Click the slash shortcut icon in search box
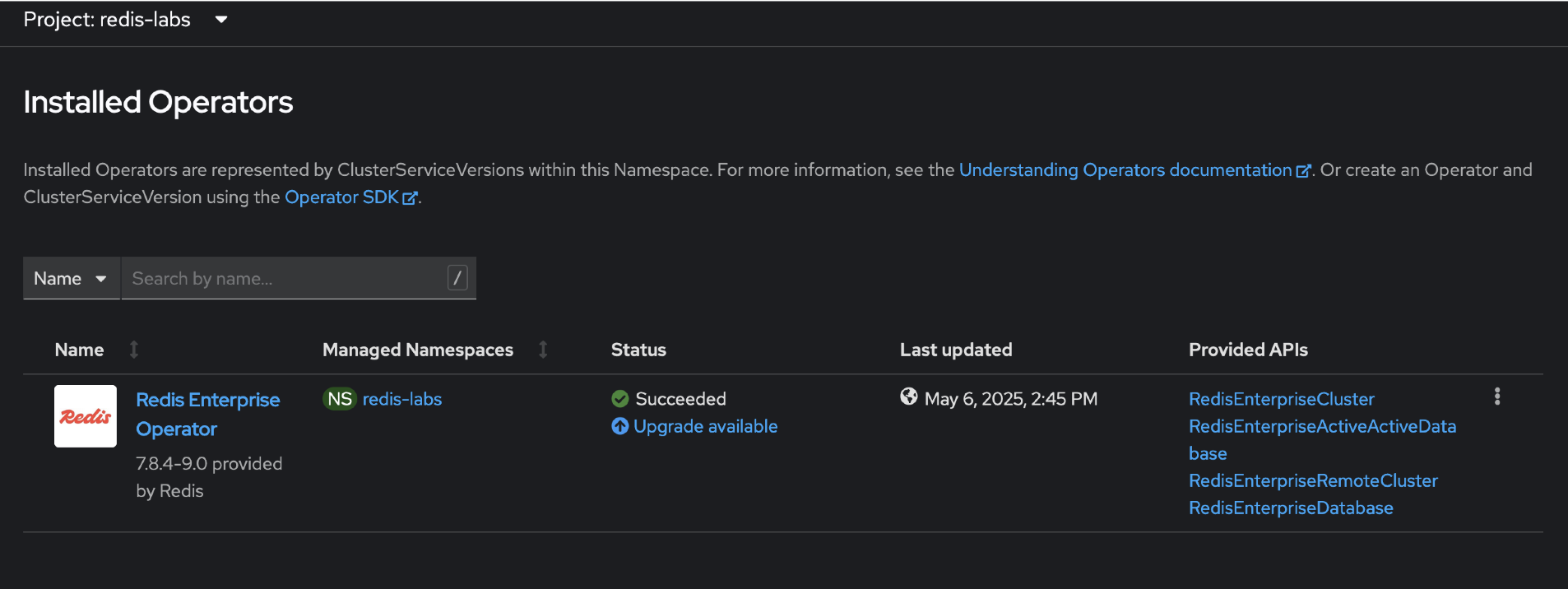Viewport: 1568px width, 589px height. tap(457, 278)
